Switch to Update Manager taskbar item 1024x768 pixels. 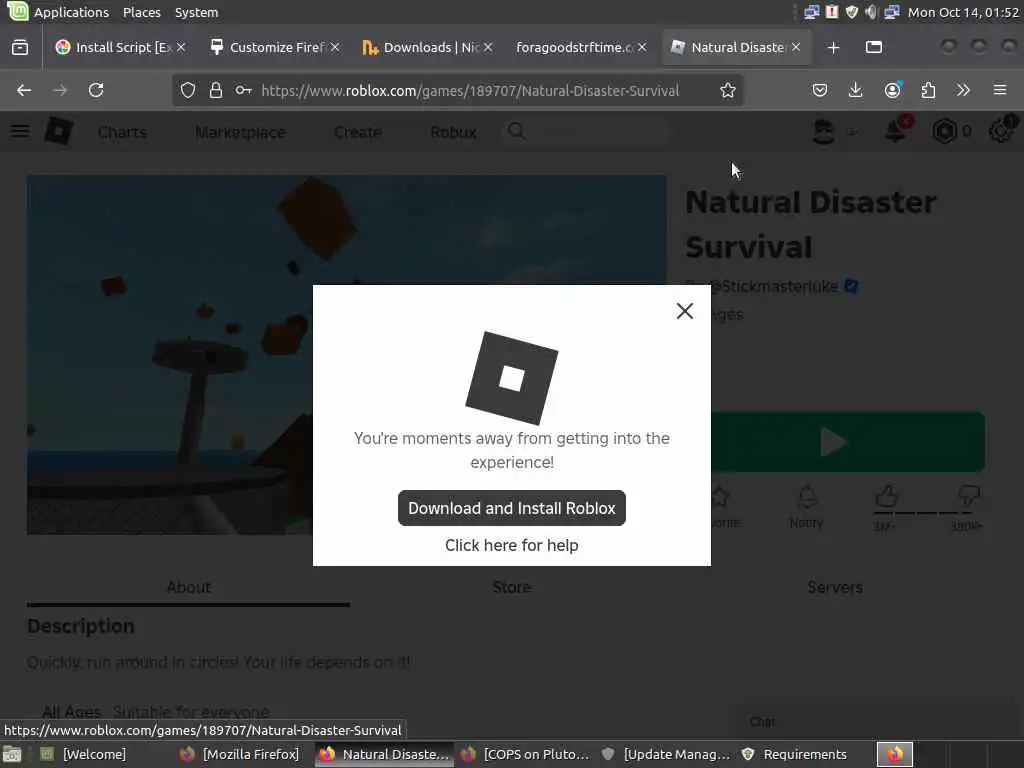(666, 754)
